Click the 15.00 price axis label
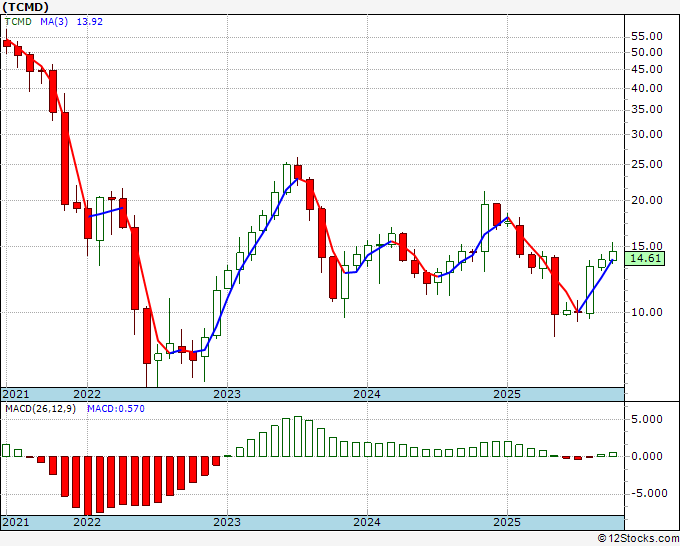 coord(647,246)
